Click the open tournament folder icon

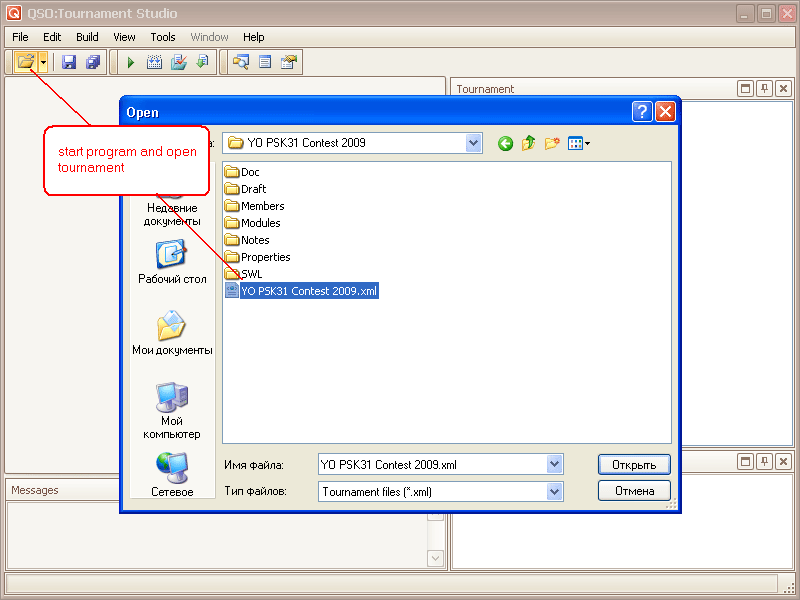point(26,62)
